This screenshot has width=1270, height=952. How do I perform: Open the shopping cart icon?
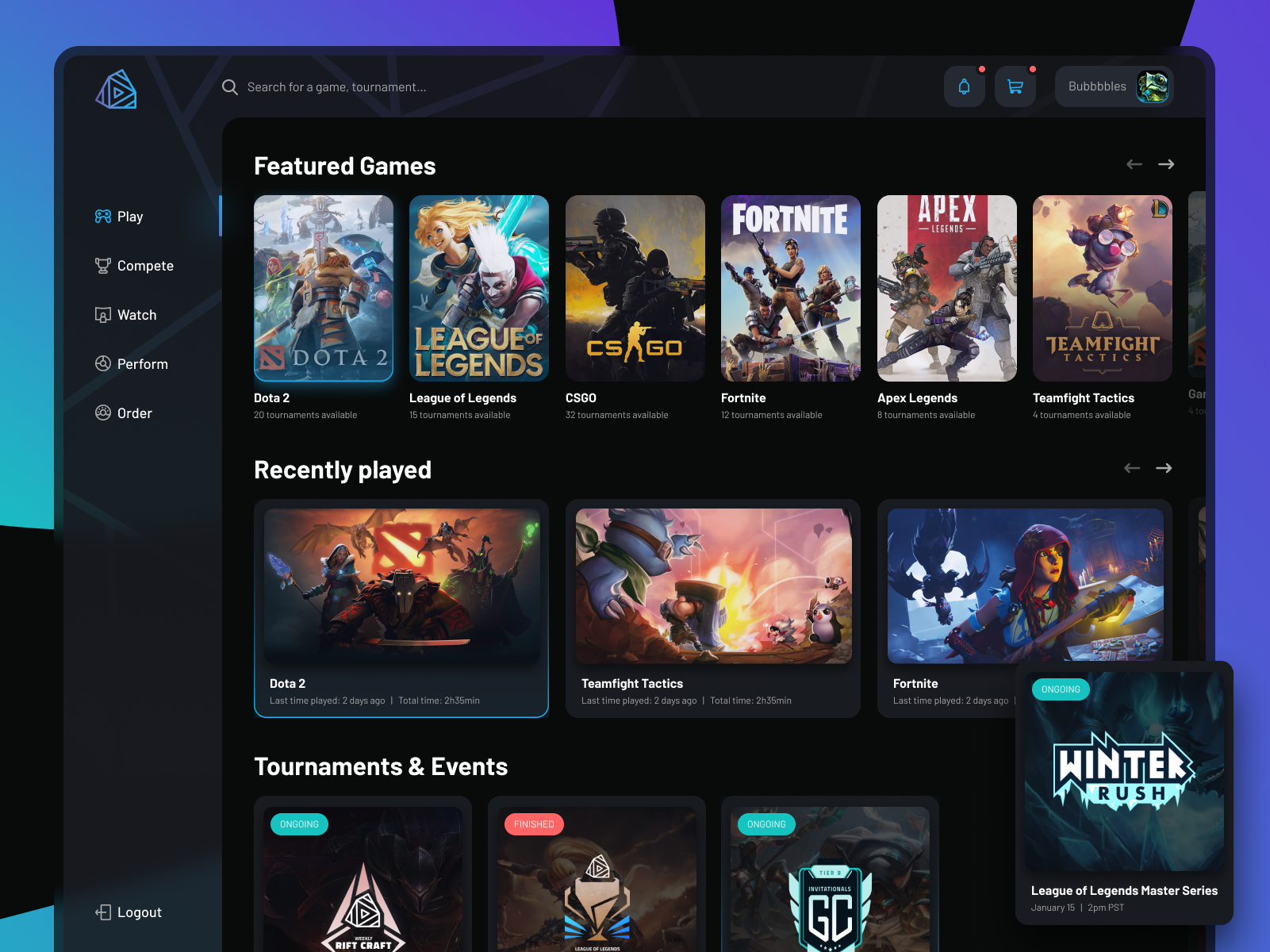(1015, 86)
